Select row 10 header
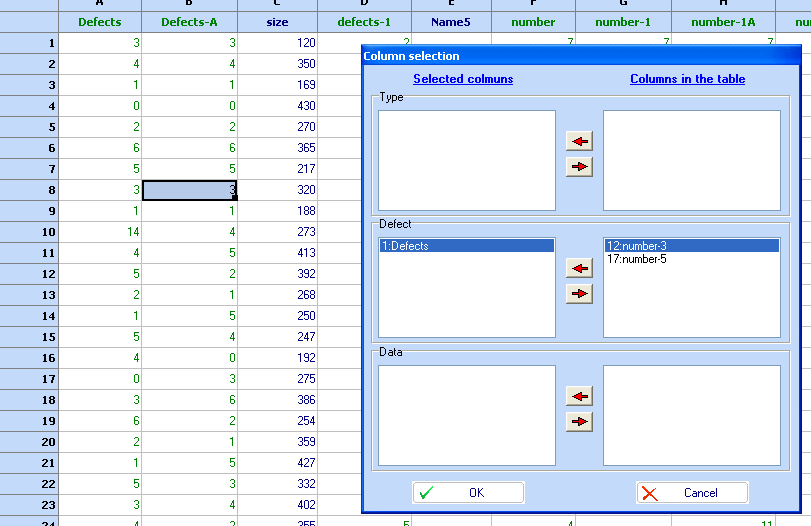The width and height of the screenshot is (811, 526). tap(29, 232)
